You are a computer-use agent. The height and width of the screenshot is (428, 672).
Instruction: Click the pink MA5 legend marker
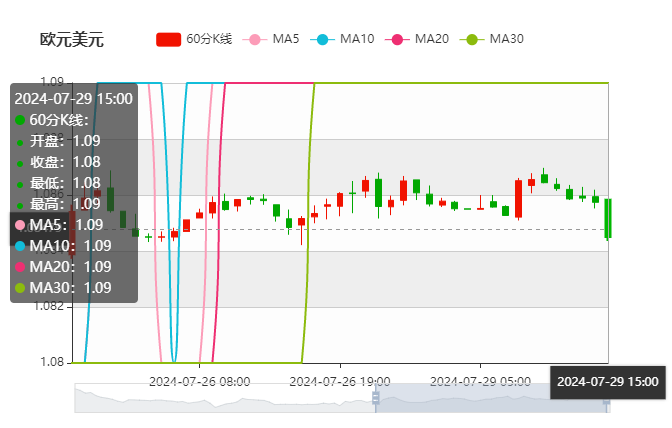[255, 40]
